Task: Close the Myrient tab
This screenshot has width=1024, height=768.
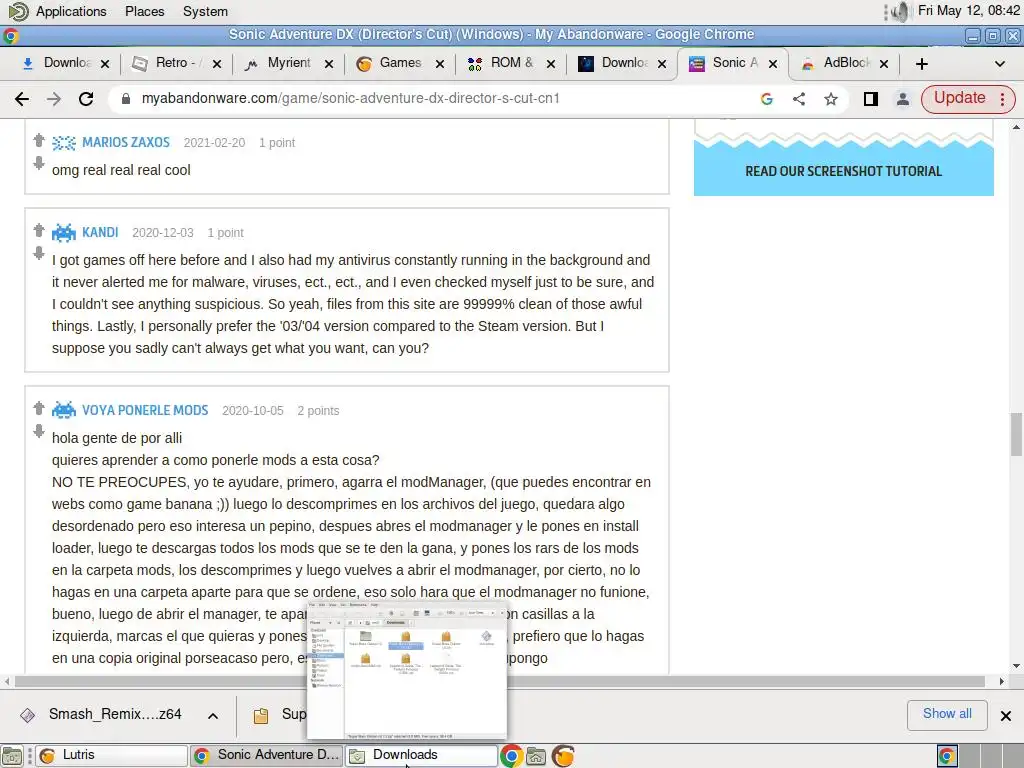Action: coord(329,63)
